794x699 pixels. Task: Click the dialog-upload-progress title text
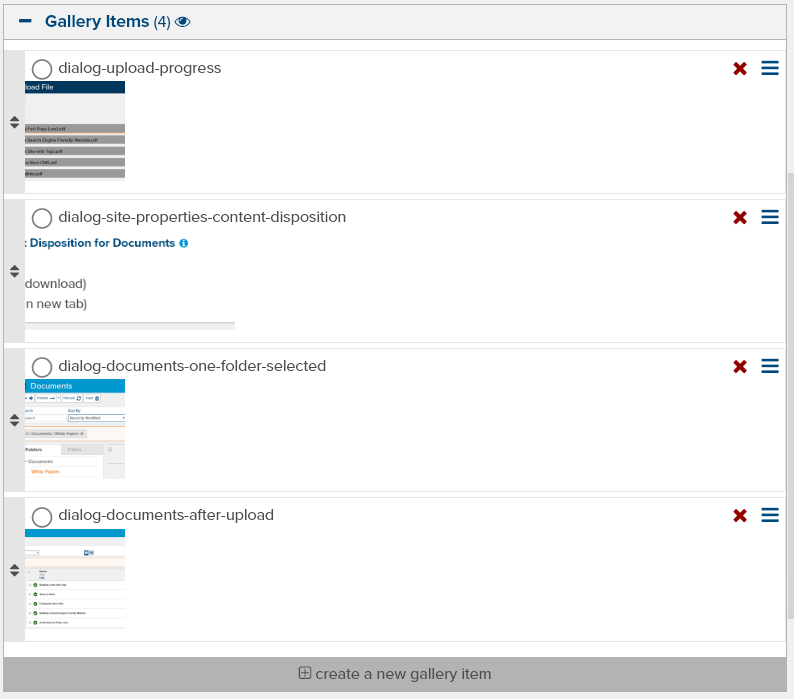(x=140, y=68)
